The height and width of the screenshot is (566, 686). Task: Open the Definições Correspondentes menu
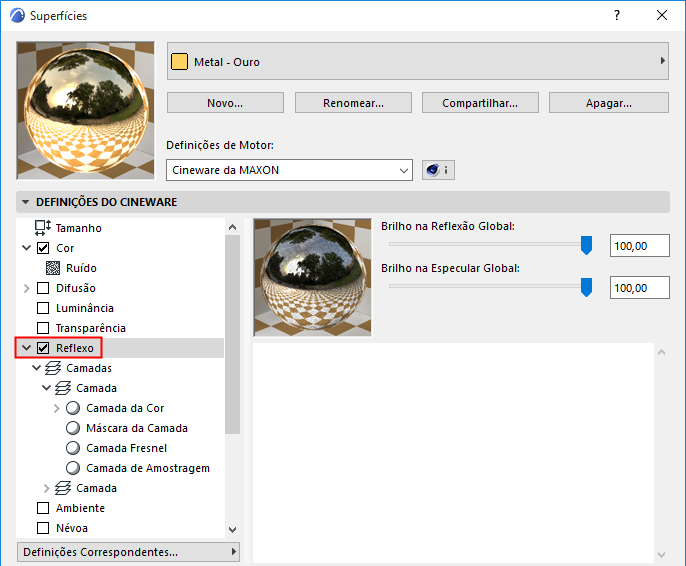pos(128,552)
